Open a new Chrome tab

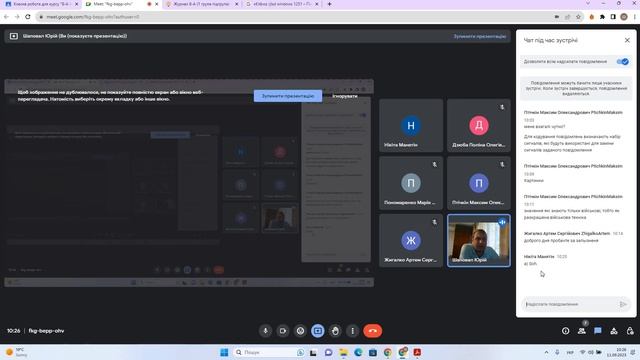pos(329,4)
